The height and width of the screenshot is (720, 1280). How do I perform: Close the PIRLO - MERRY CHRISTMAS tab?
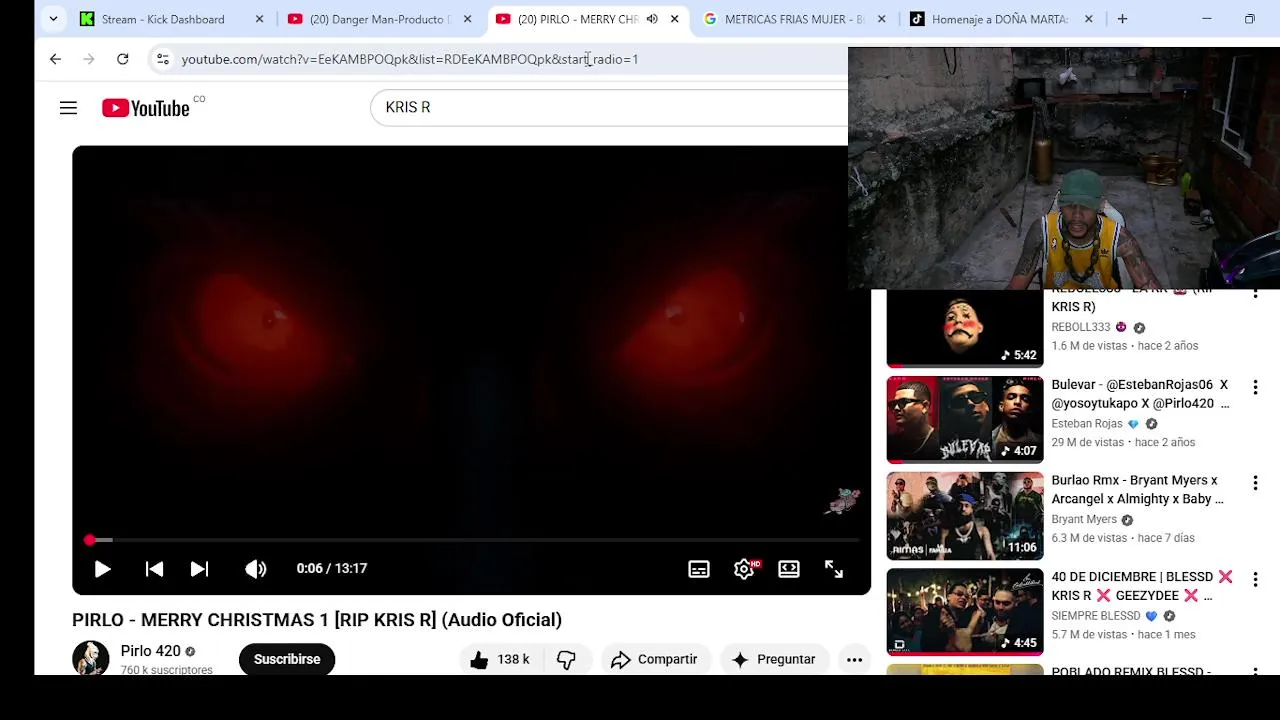point(674,19)
